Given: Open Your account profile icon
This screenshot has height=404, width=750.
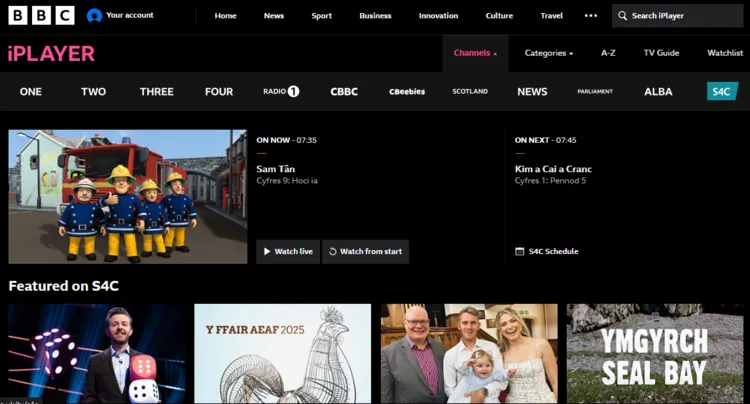Looking at the screenshot, I should tap(95, 16).
